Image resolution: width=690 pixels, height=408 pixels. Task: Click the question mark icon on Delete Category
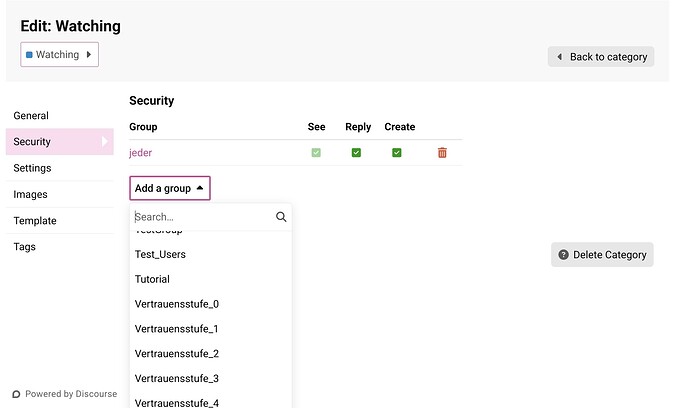coord(563,254)
